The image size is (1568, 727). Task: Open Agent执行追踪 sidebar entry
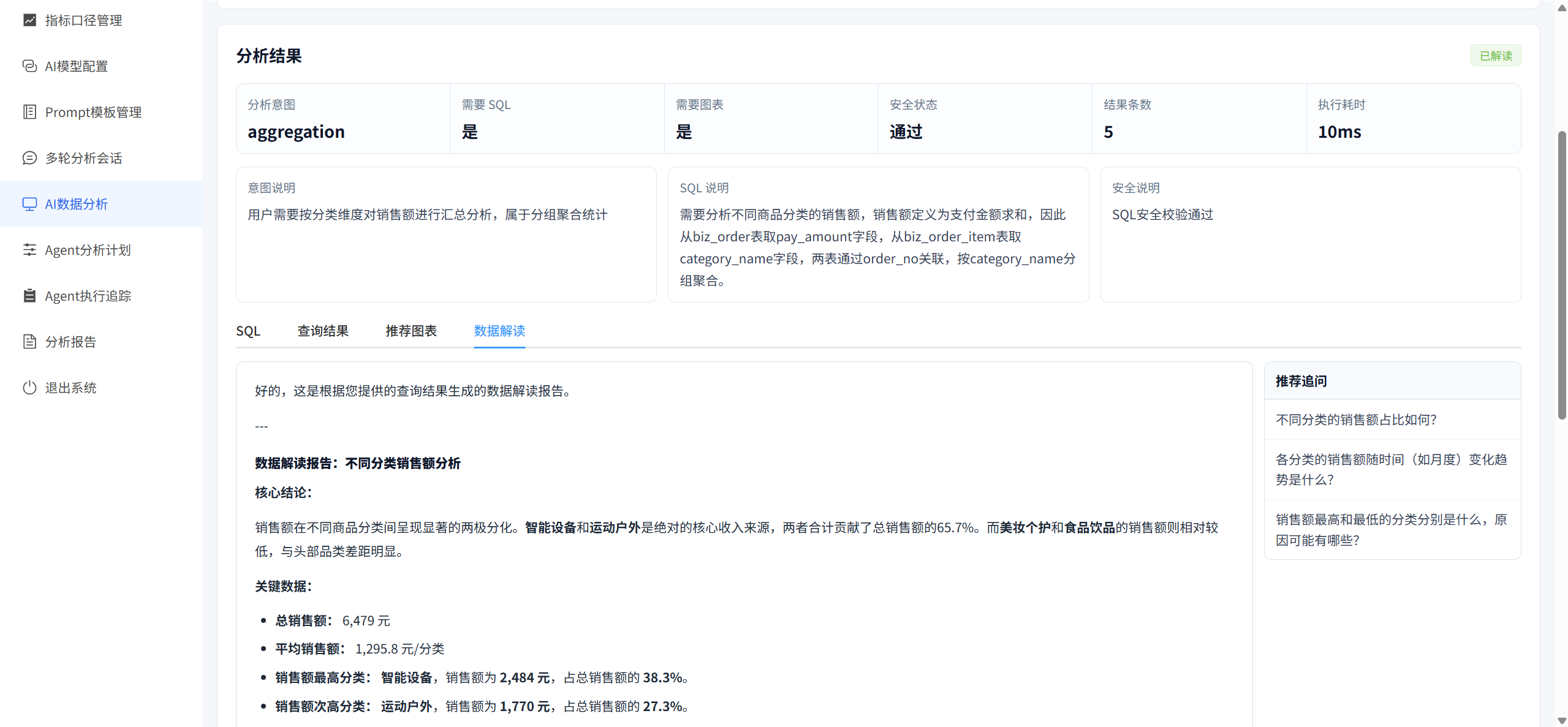pyautogui.click(x=101, y=296)
